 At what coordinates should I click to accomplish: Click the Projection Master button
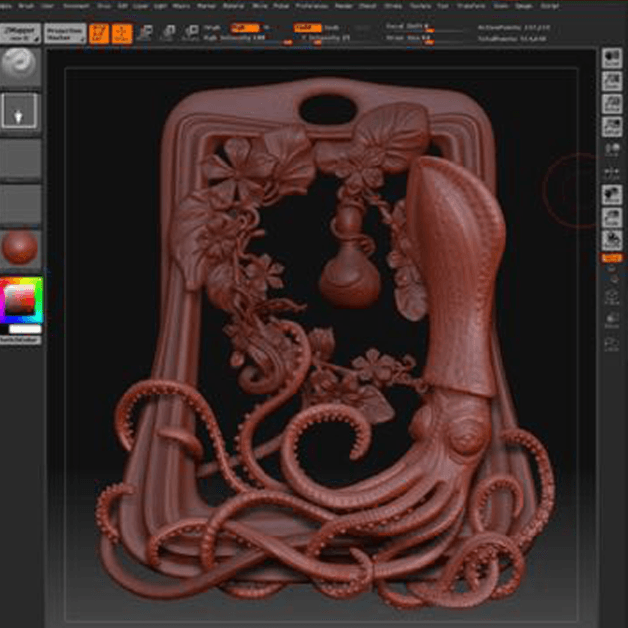[65, 33]
